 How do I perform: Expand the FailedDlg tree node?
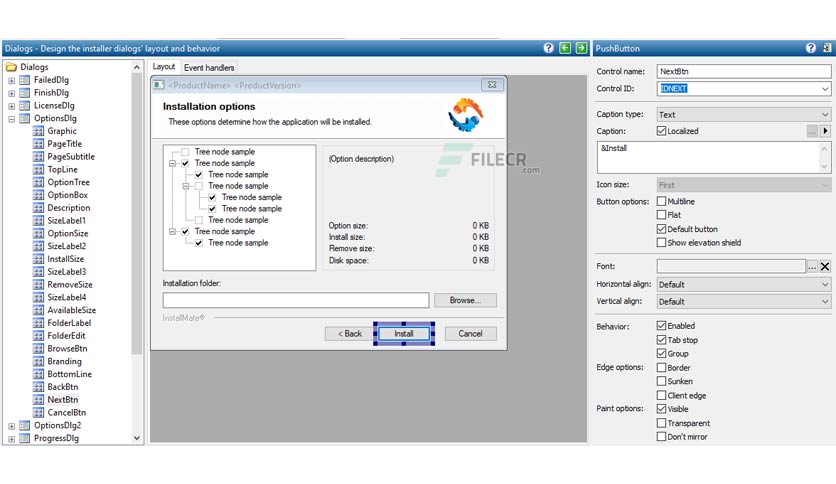(x=11, y=80)
